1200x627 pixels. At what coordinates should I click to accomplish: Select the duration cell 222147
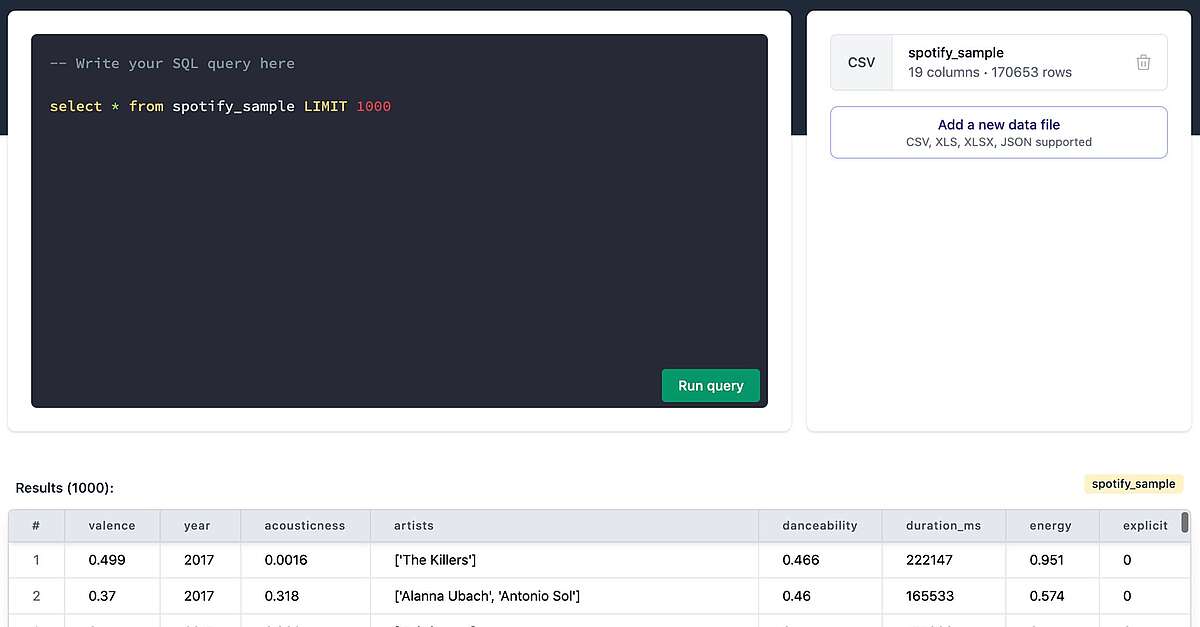(x=943, y=560)
